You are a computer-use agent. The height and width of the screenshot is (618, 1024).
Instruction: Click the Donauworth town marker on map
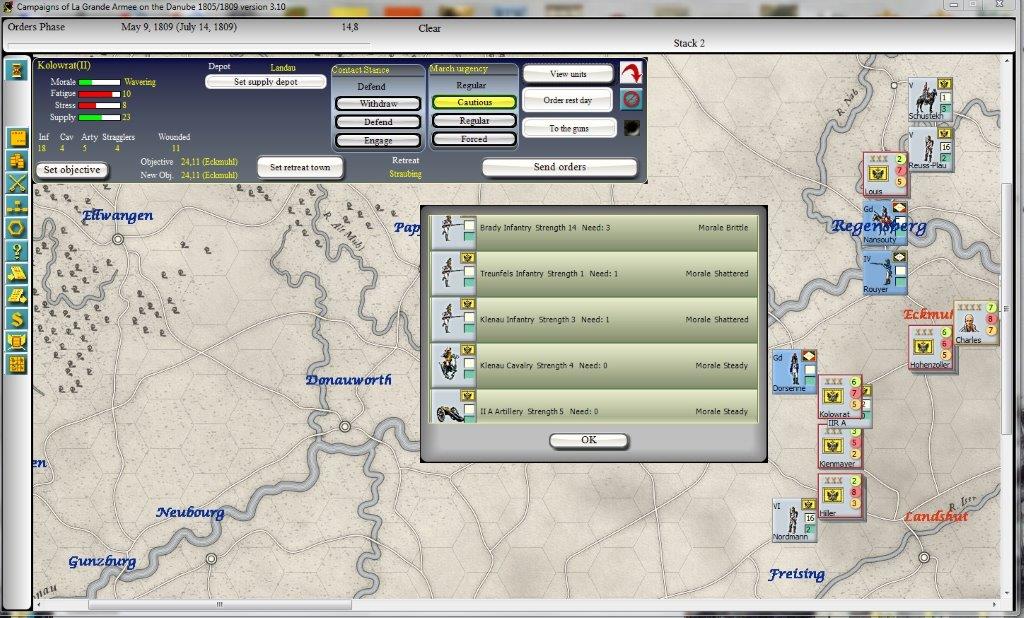pyautogui.click(x=345, y=427)
